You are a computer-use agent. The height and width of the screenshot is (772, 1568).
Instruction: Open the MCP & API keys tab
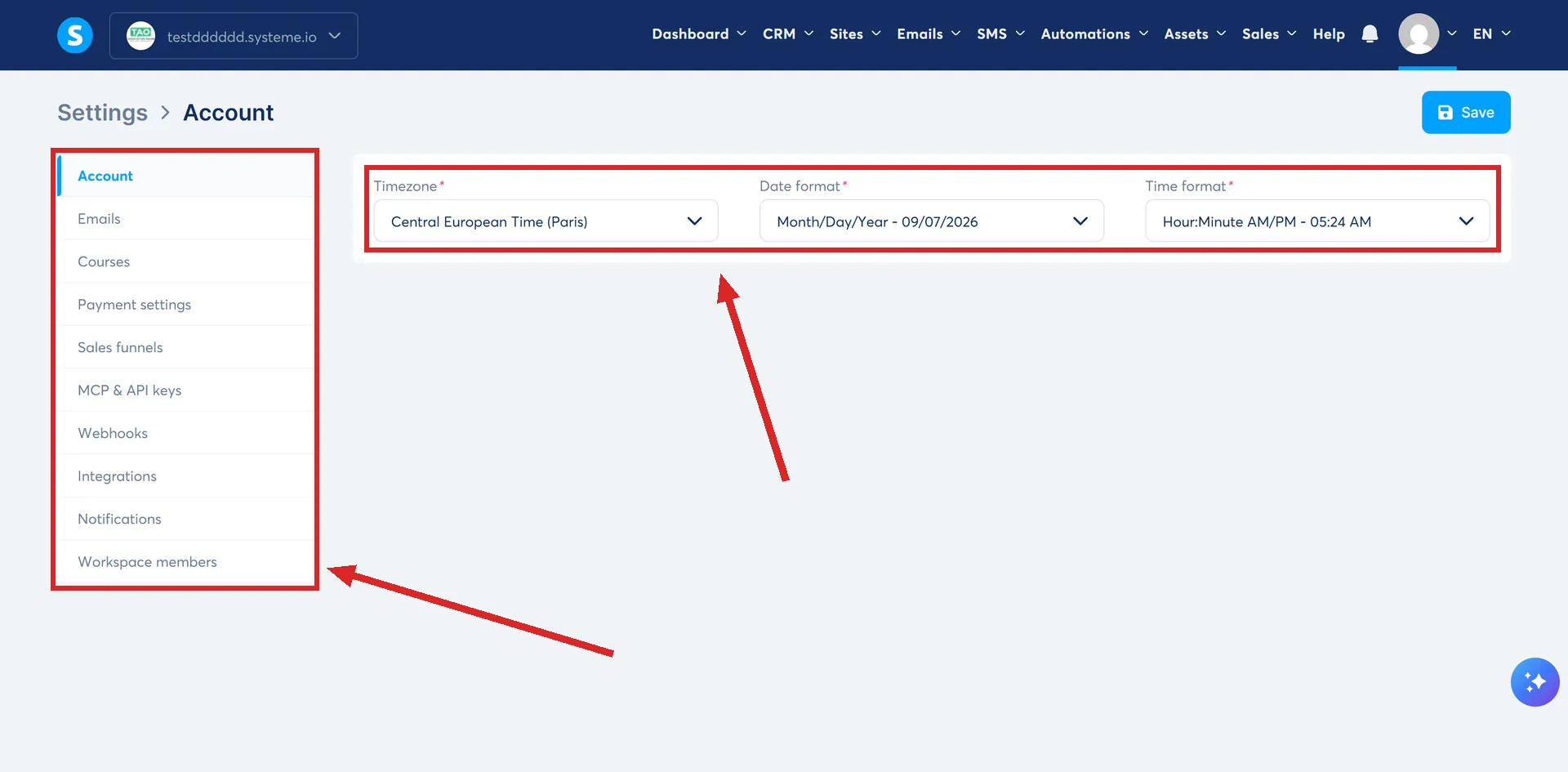pos(185,390)
